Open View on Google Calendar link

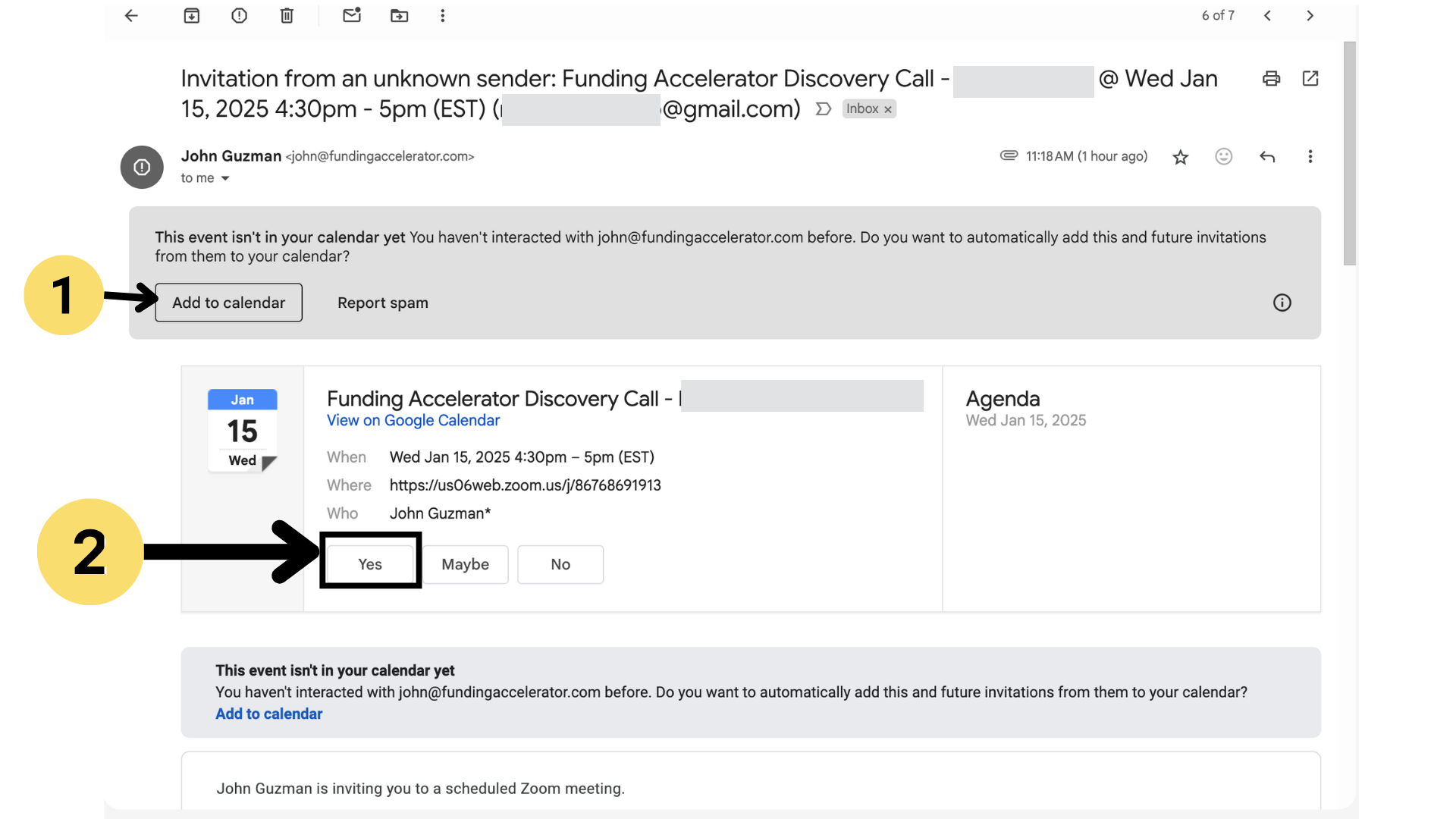coord(413,421)
